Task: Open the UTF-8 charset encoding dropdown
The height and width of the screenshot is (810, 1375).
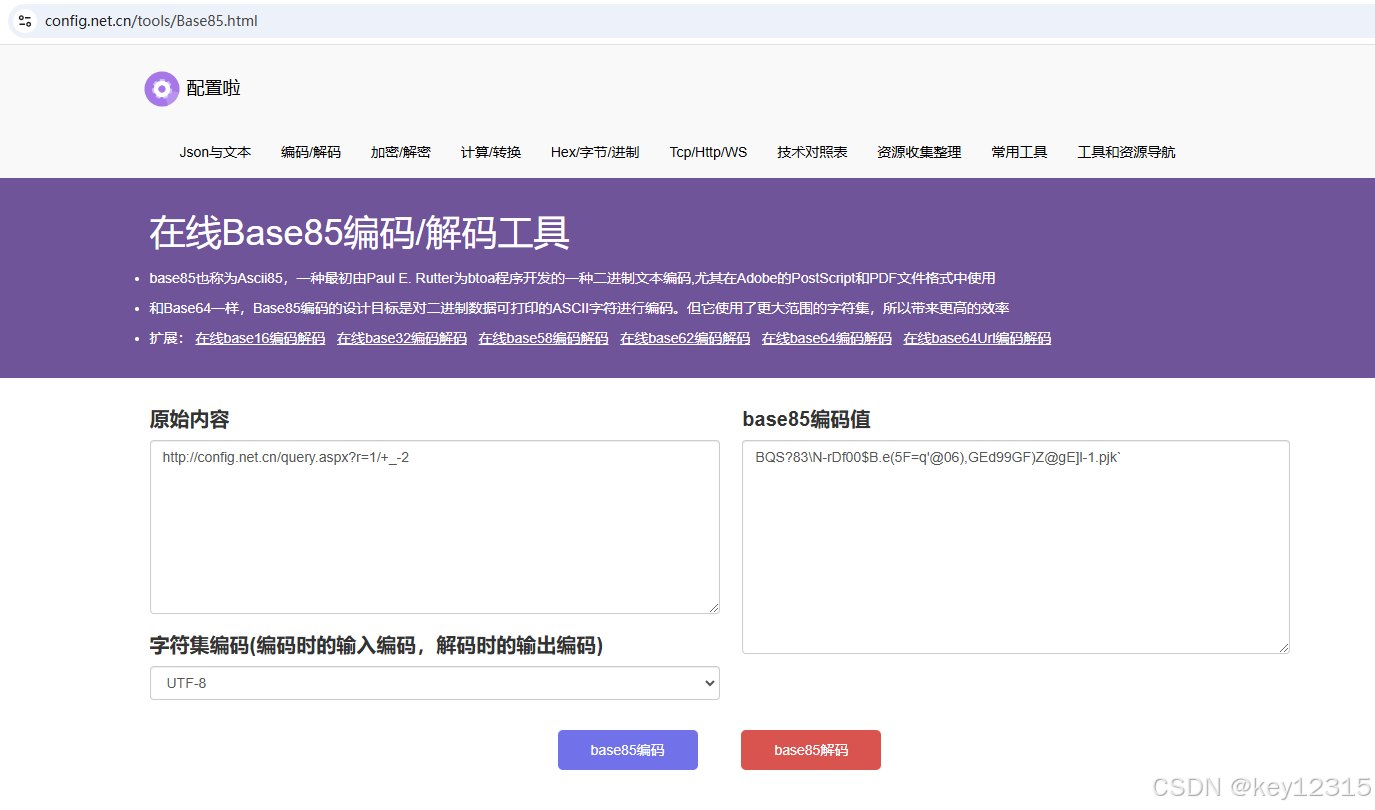Action: click(434, 682)
